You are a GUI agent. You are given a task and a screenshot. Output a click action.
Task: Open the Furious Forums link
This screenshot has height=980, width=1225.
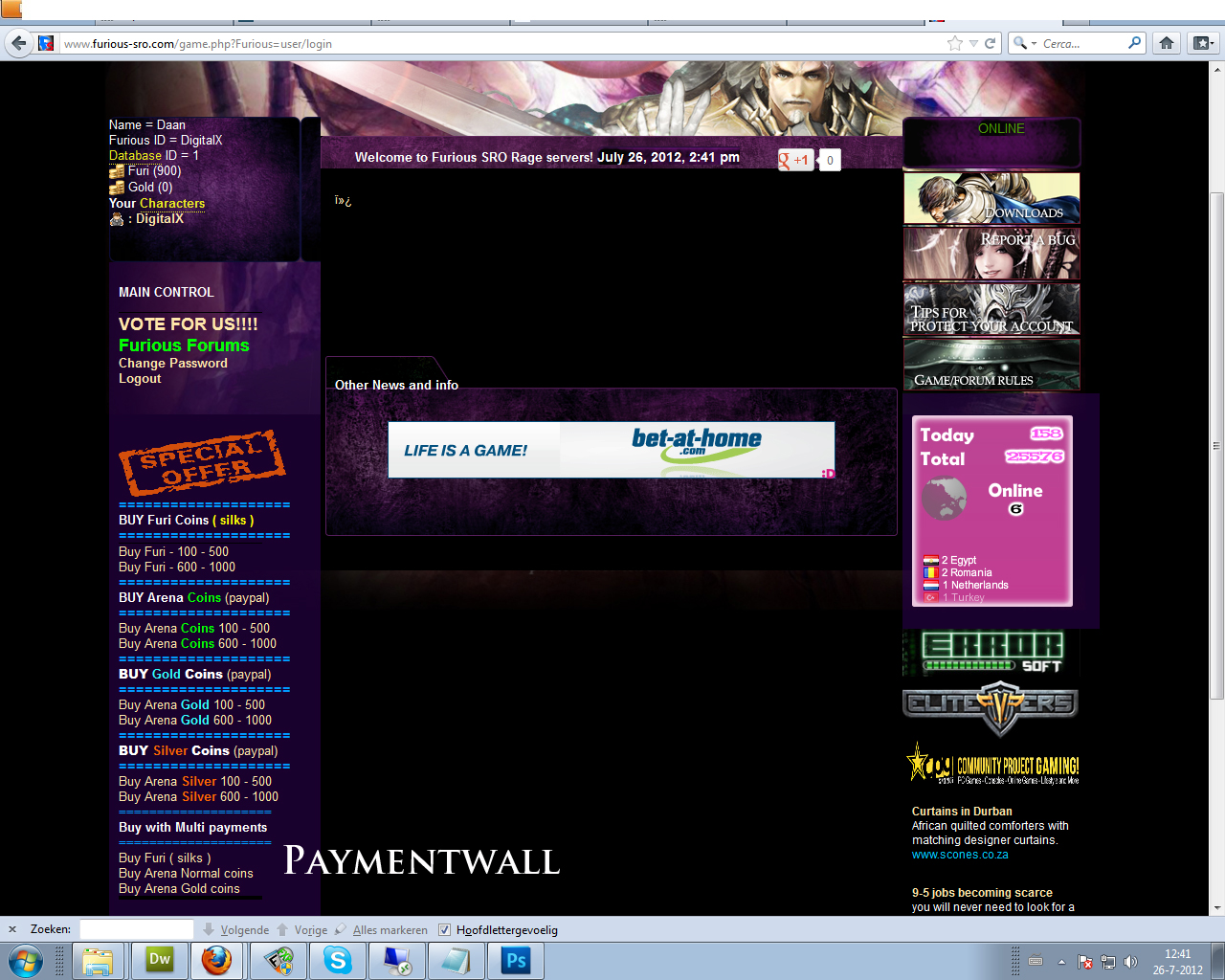tap(184, 345)
